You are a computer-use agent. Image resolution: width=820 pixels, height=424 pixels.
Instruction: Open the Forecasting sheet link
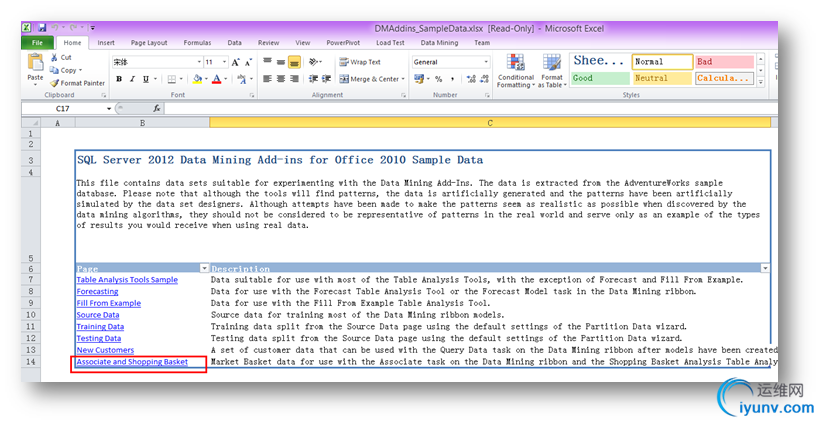click(x=97, y=292)
